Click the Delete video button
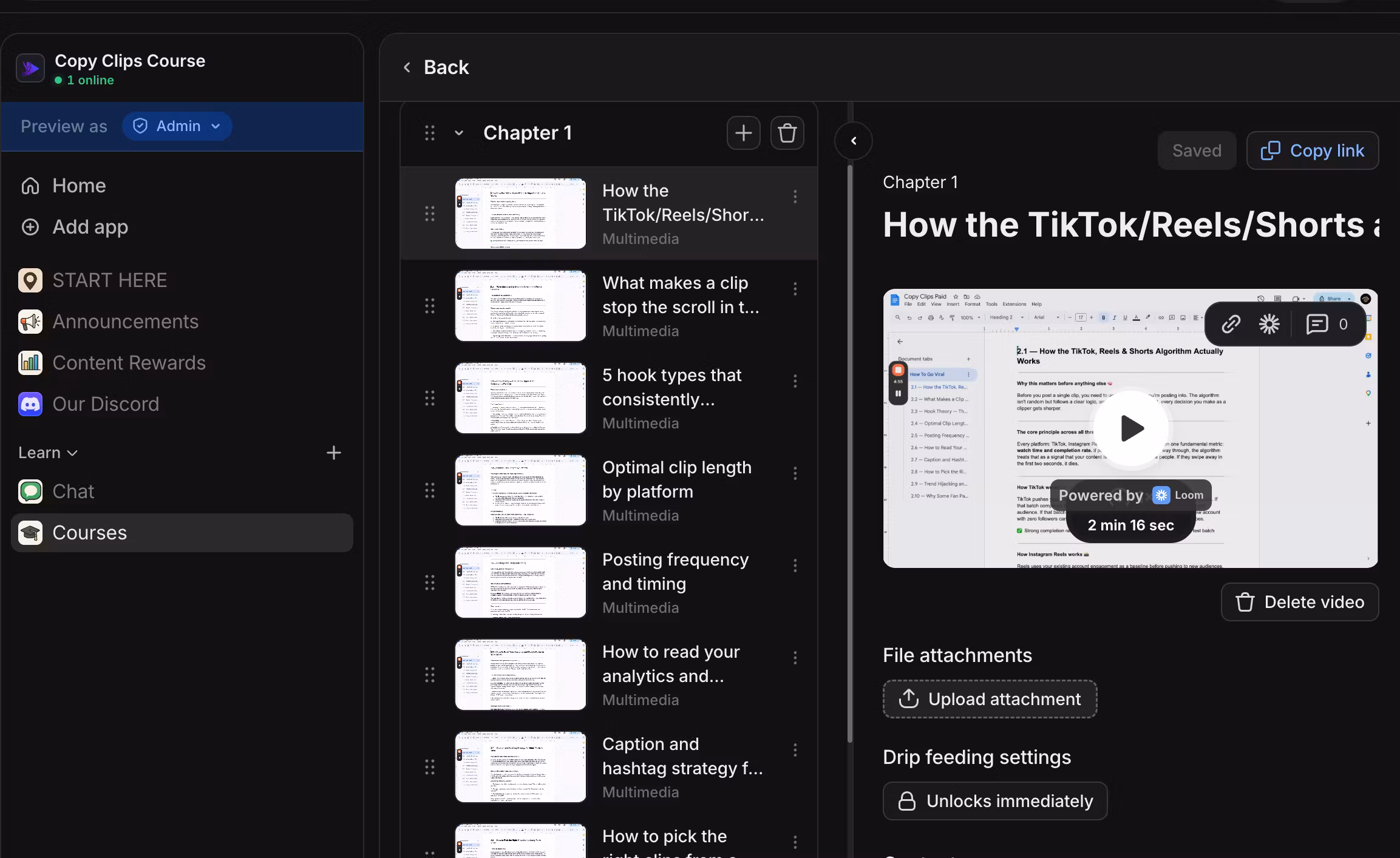This screenshot has width=1400, height=858. pos(1299,602)
